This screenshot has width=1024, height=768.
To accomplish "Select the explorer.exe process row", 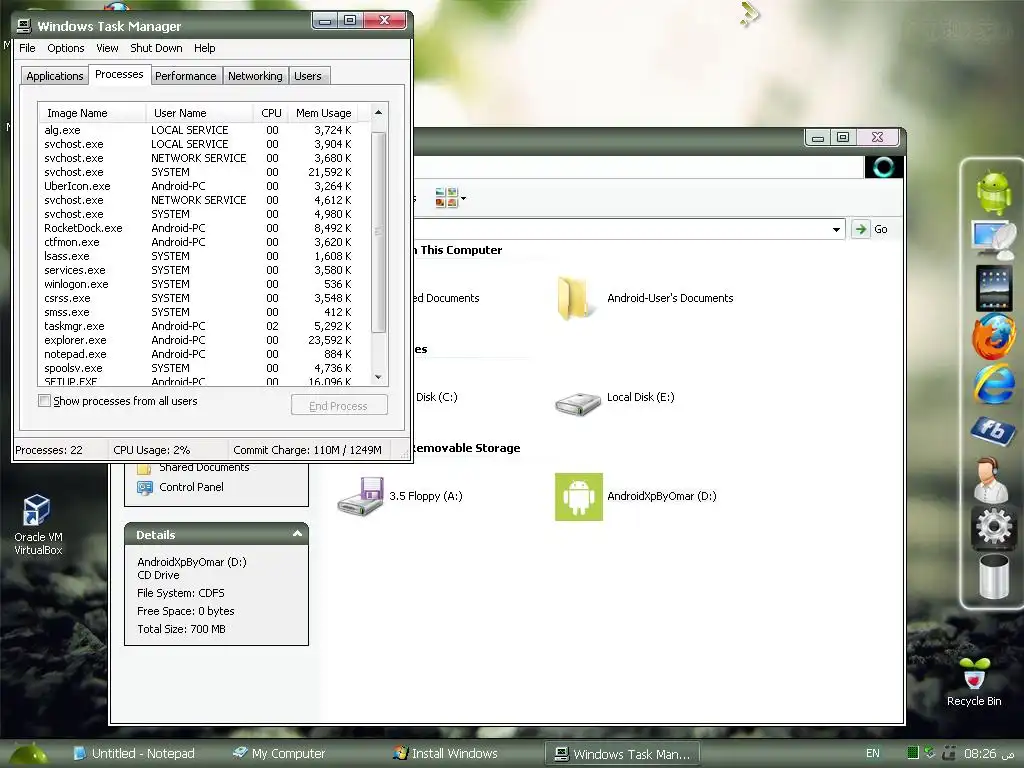I will 204,340.
